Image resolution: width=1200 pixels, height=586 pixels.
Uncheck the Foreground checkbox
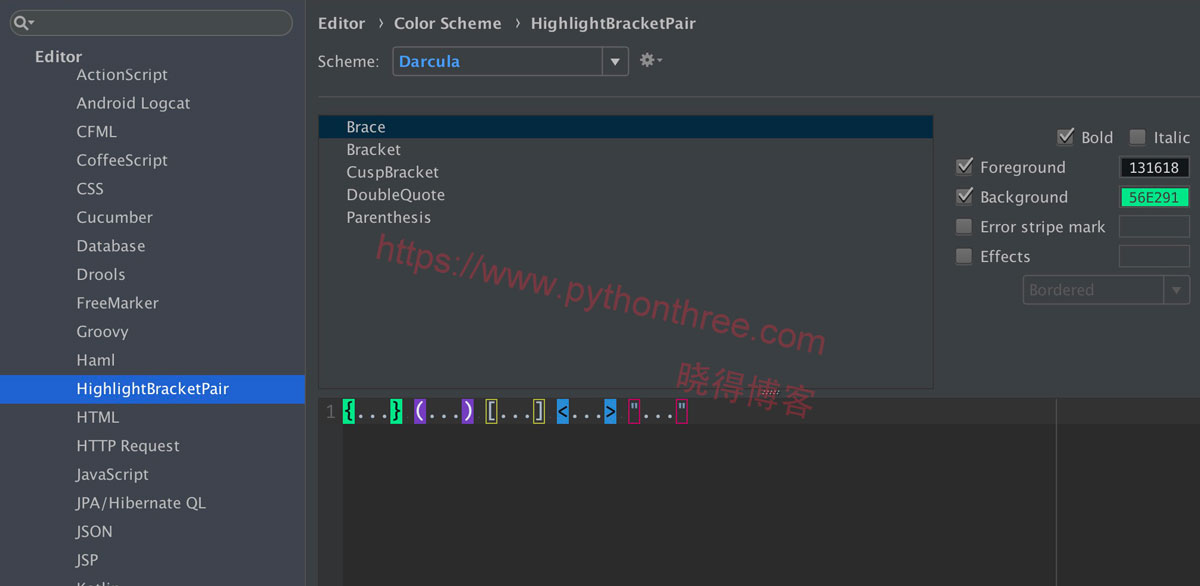[964, 167]
